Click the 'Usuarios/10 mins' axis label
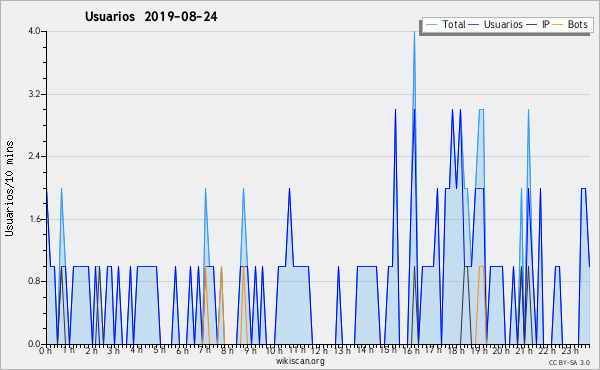This screenshot has height=370, width=600. (9, 188)
